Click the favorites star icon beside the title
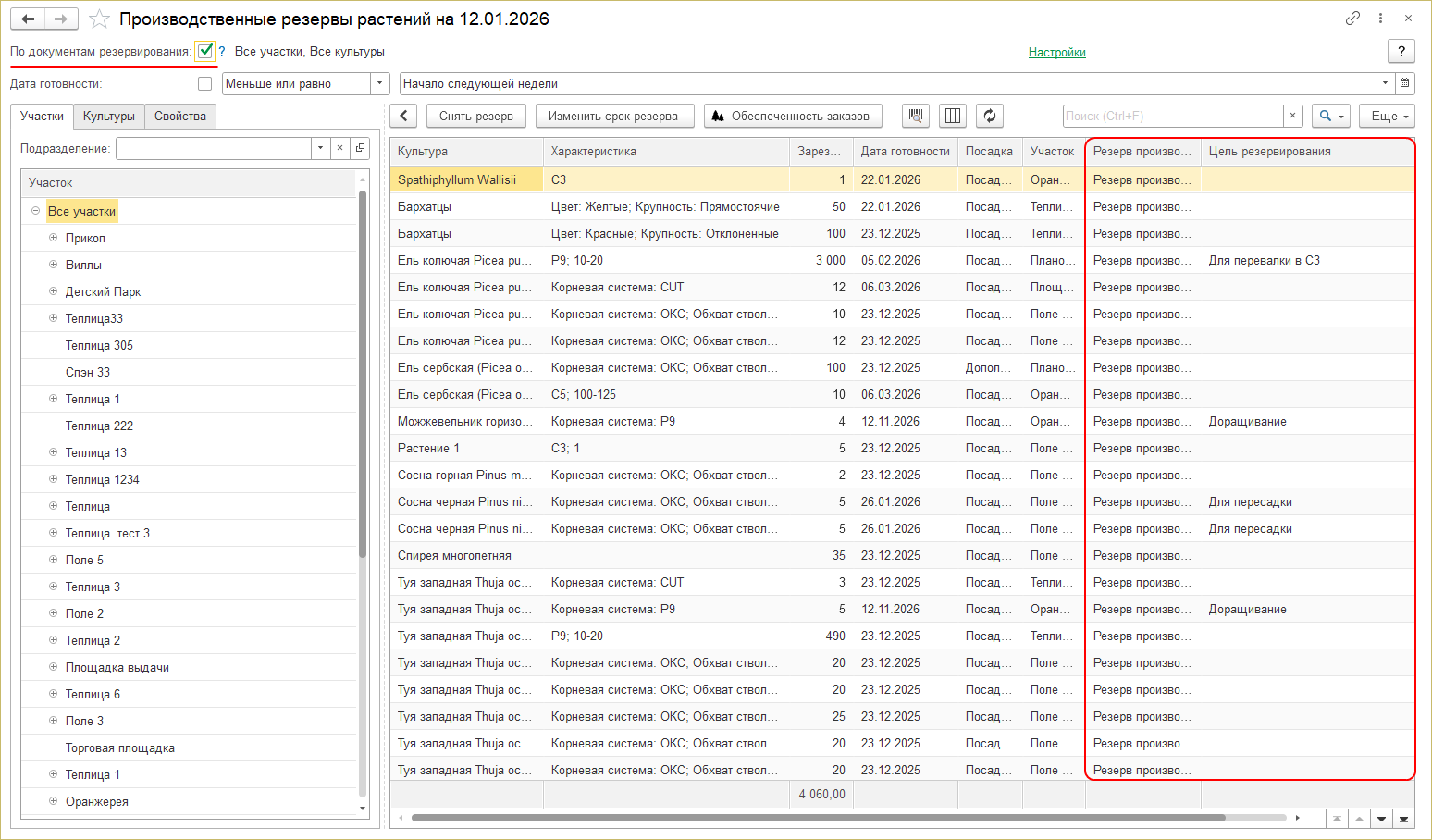The height and width of the screenshot is (840, 1432). (x=99, y=19)
